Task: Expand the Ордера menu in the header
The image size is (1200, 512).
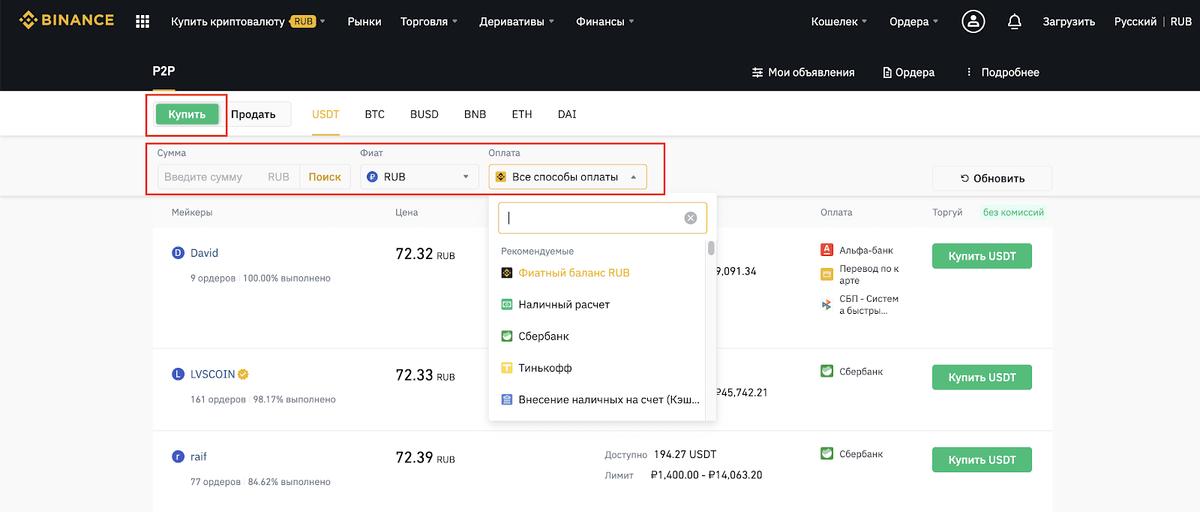Action: pos(914,21)
